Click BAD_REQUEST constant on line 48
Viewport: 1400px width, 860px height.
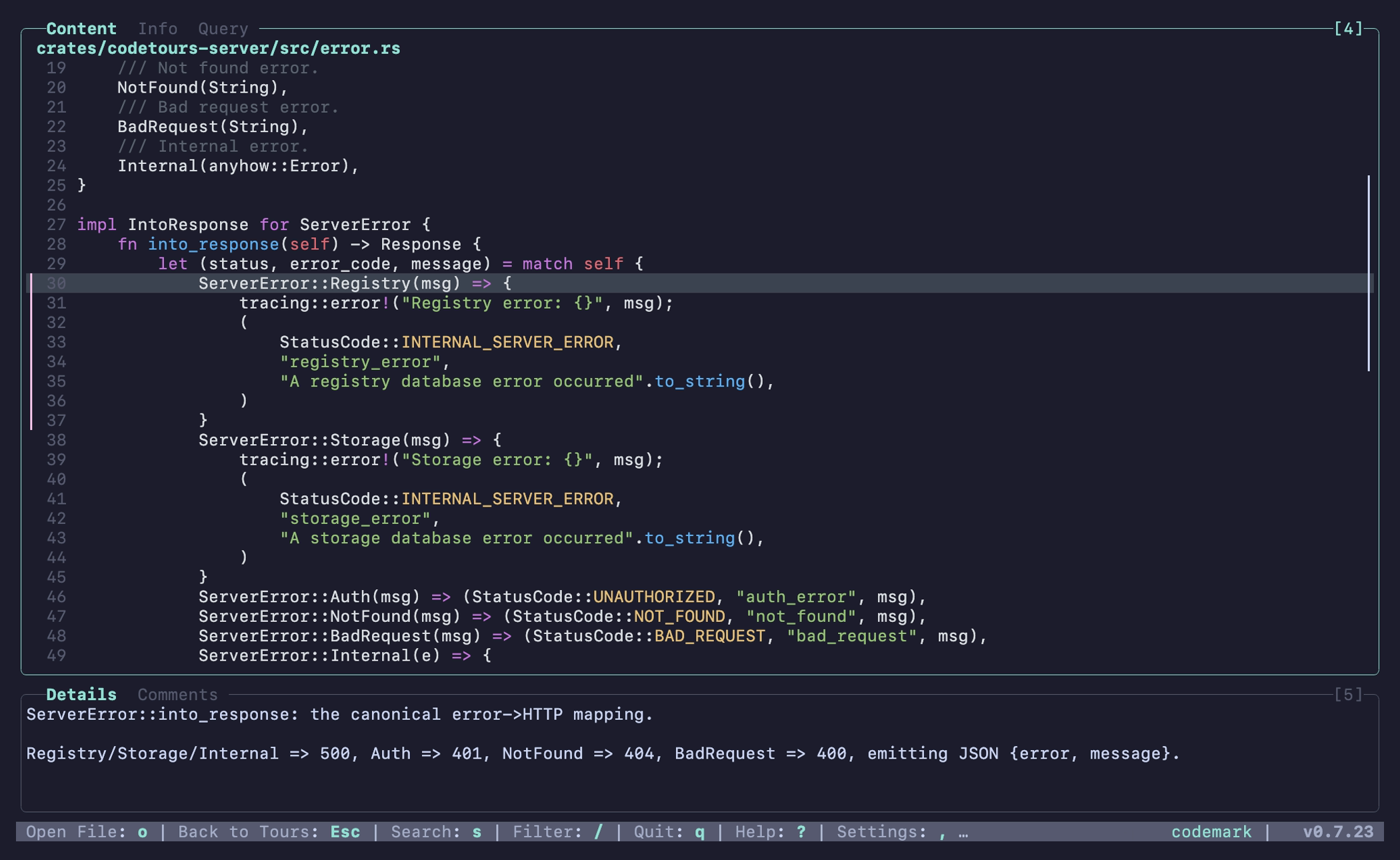[x=709, y=637]
